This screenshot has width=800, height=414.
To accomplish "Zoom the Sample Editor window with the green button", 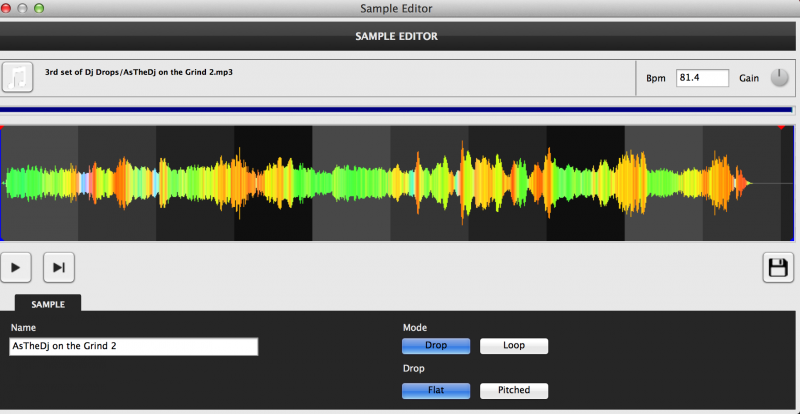I will pyautogui.click(x=40, y=8).
